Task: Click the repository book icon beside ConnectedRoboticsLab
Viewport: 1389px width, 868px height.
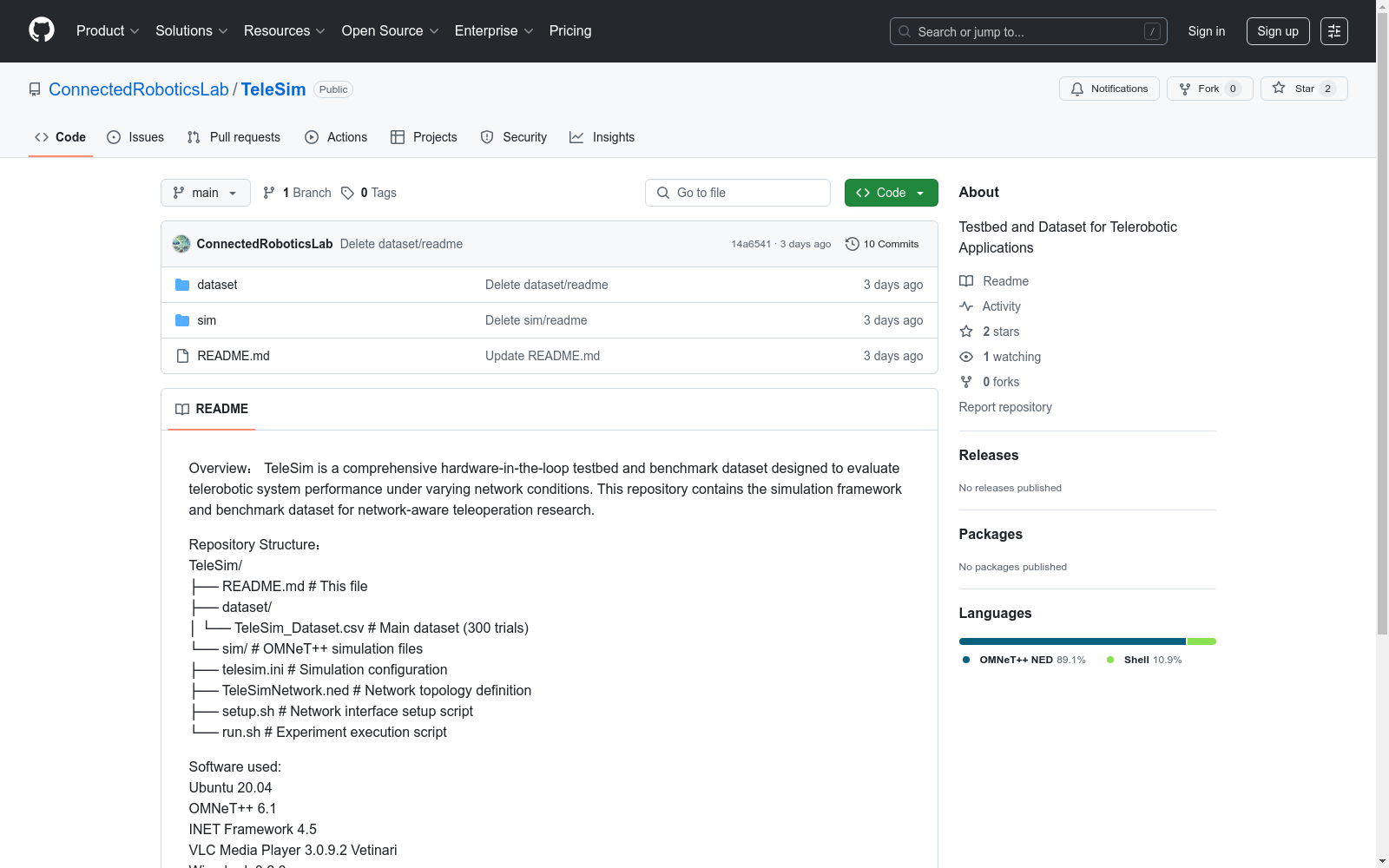Action: (35, 89)
